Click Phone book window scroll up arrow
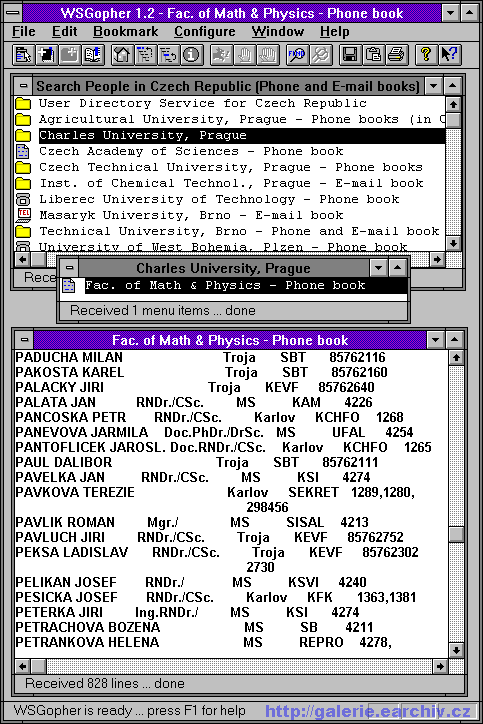Viewport: 483px width, 724px height. (456, 357)
